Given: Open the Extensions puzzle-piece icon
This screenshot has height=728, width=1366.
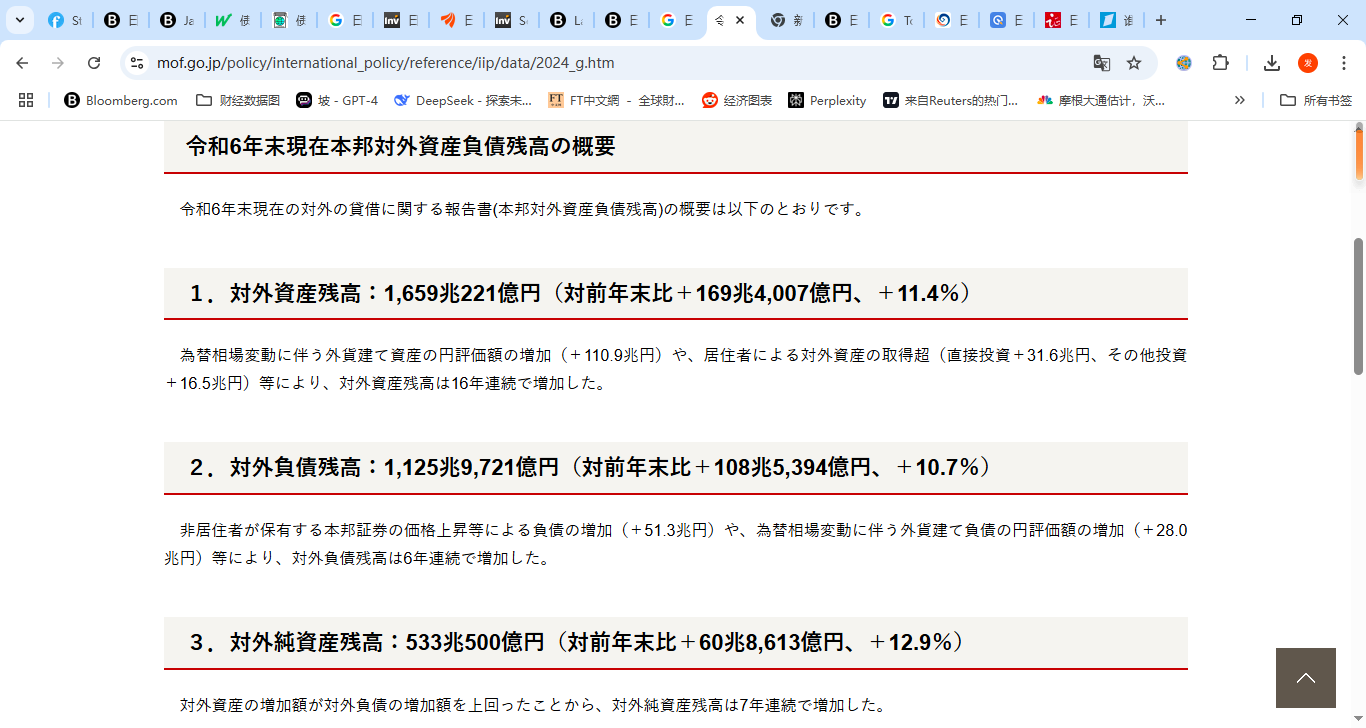Looking at the screenshot, I should coord(1220,62).
